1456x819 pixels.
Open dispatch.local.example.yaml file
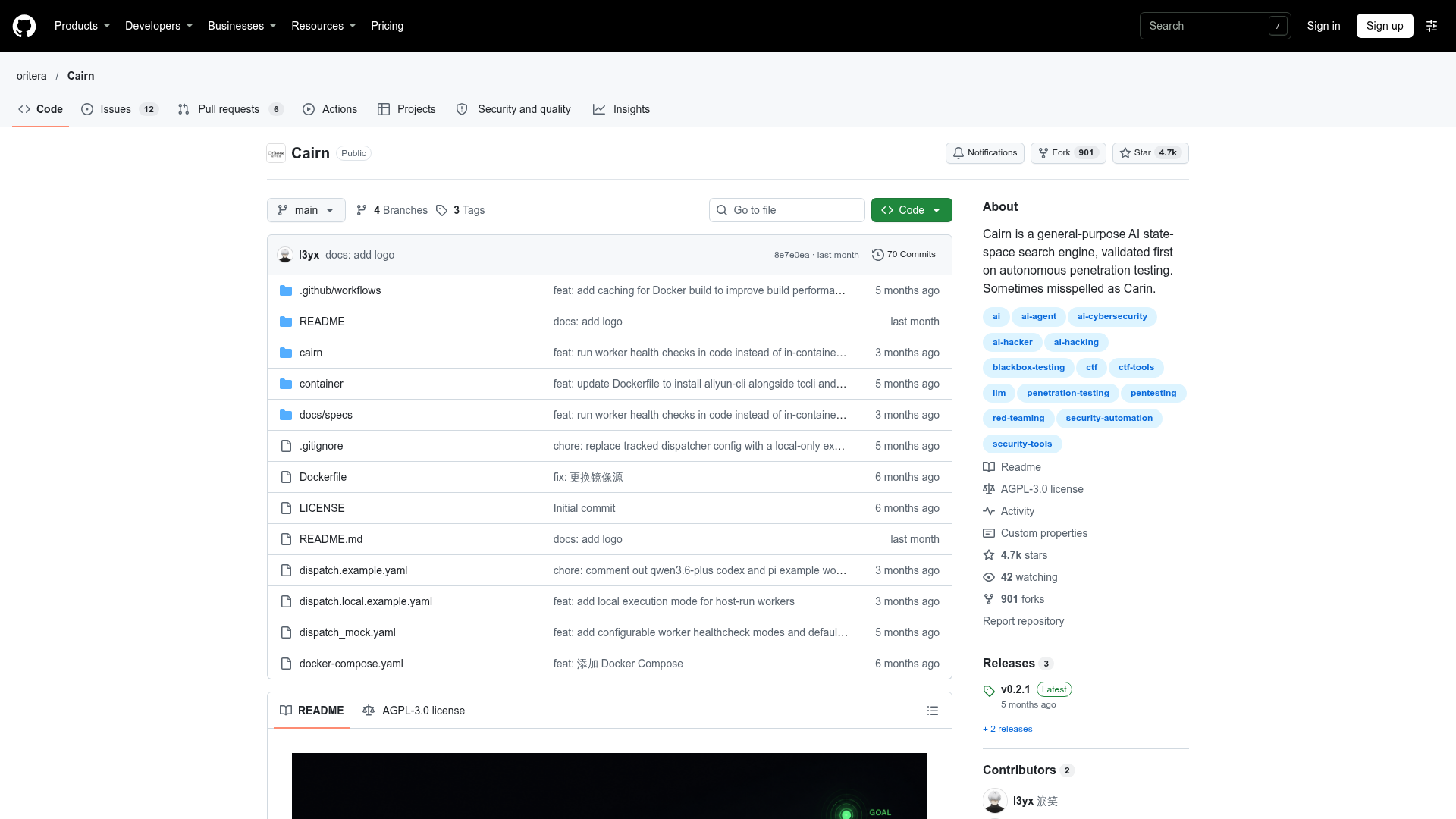pyautogui.click(x=366, y=601)
